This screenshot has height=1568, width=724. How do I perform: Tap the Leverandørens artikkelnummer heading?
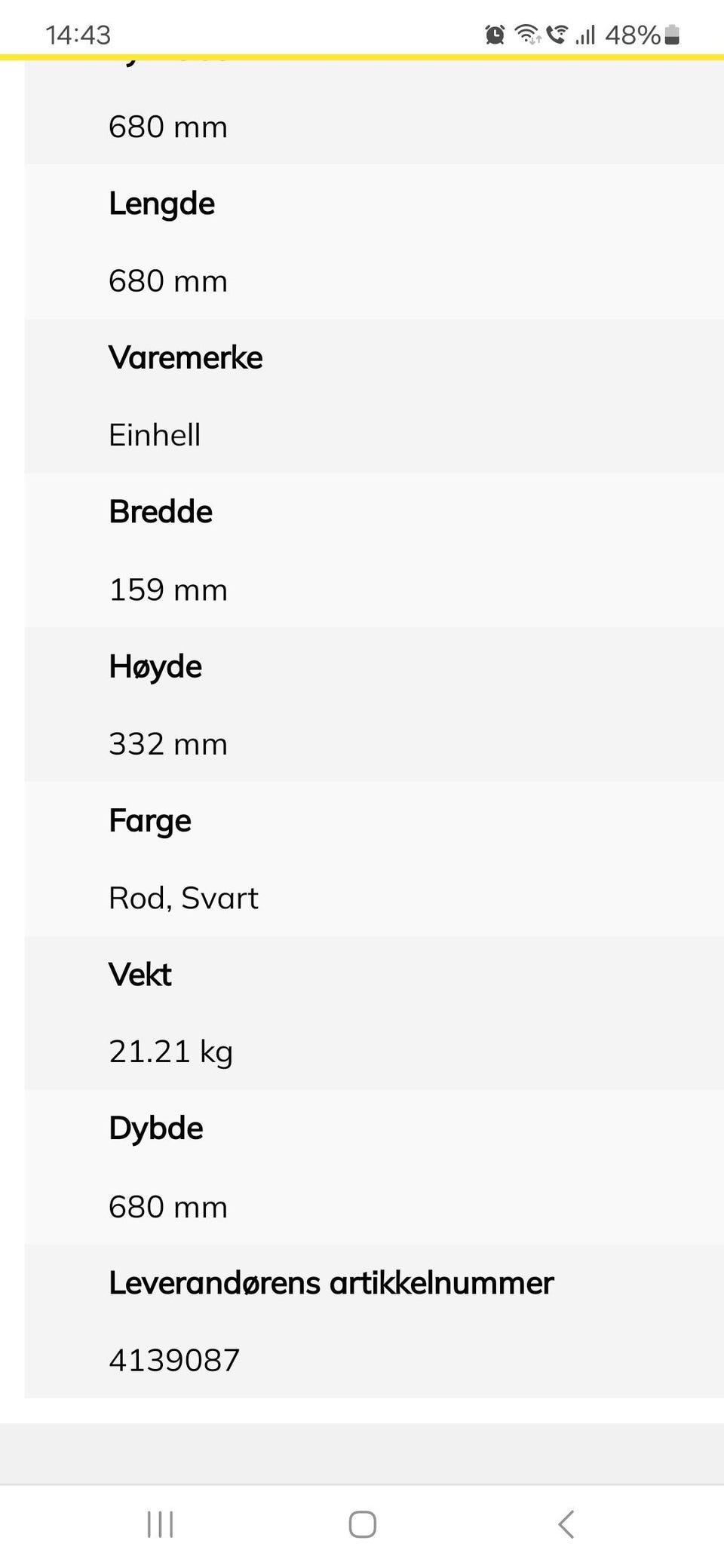click(331, 1282)
